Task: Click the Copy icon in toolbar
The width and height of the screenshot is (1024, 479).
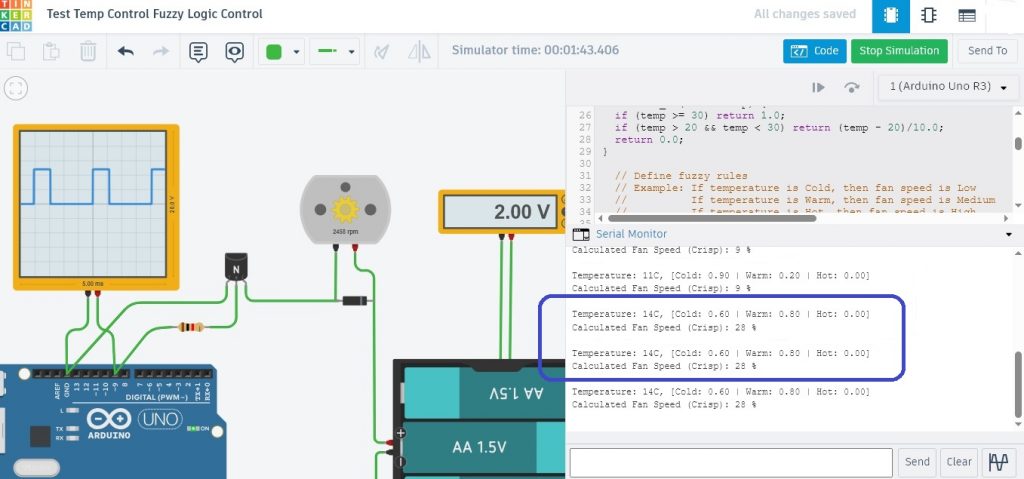Action: [16, 51]
